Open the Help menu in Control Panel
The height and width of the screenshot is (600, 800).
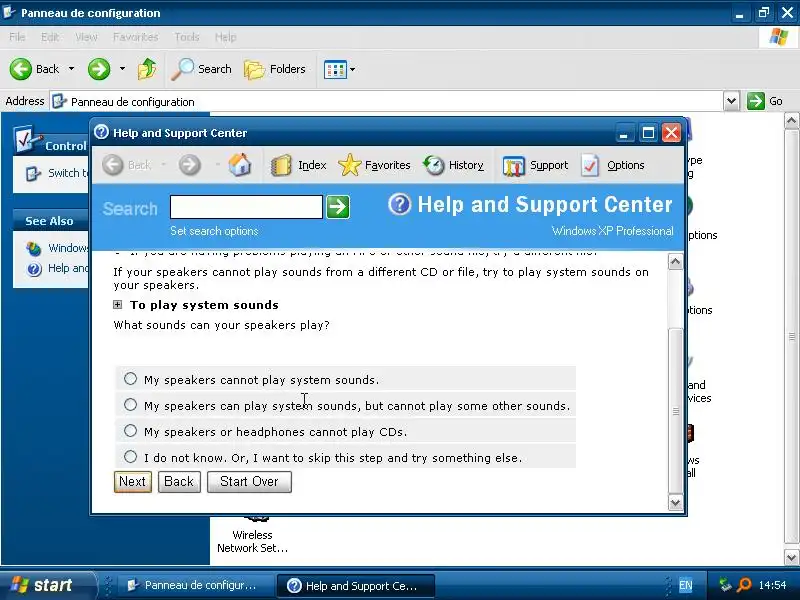point(226,37)
